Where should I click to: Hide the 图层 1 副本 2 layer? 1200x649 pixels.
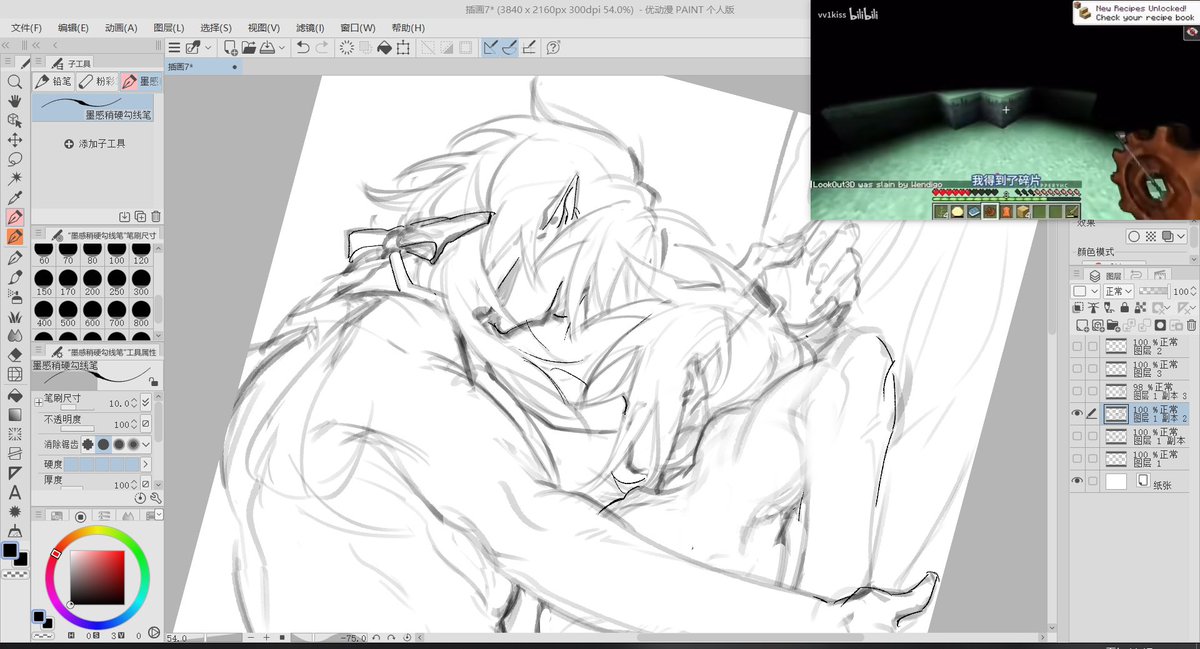(1077, 413)
